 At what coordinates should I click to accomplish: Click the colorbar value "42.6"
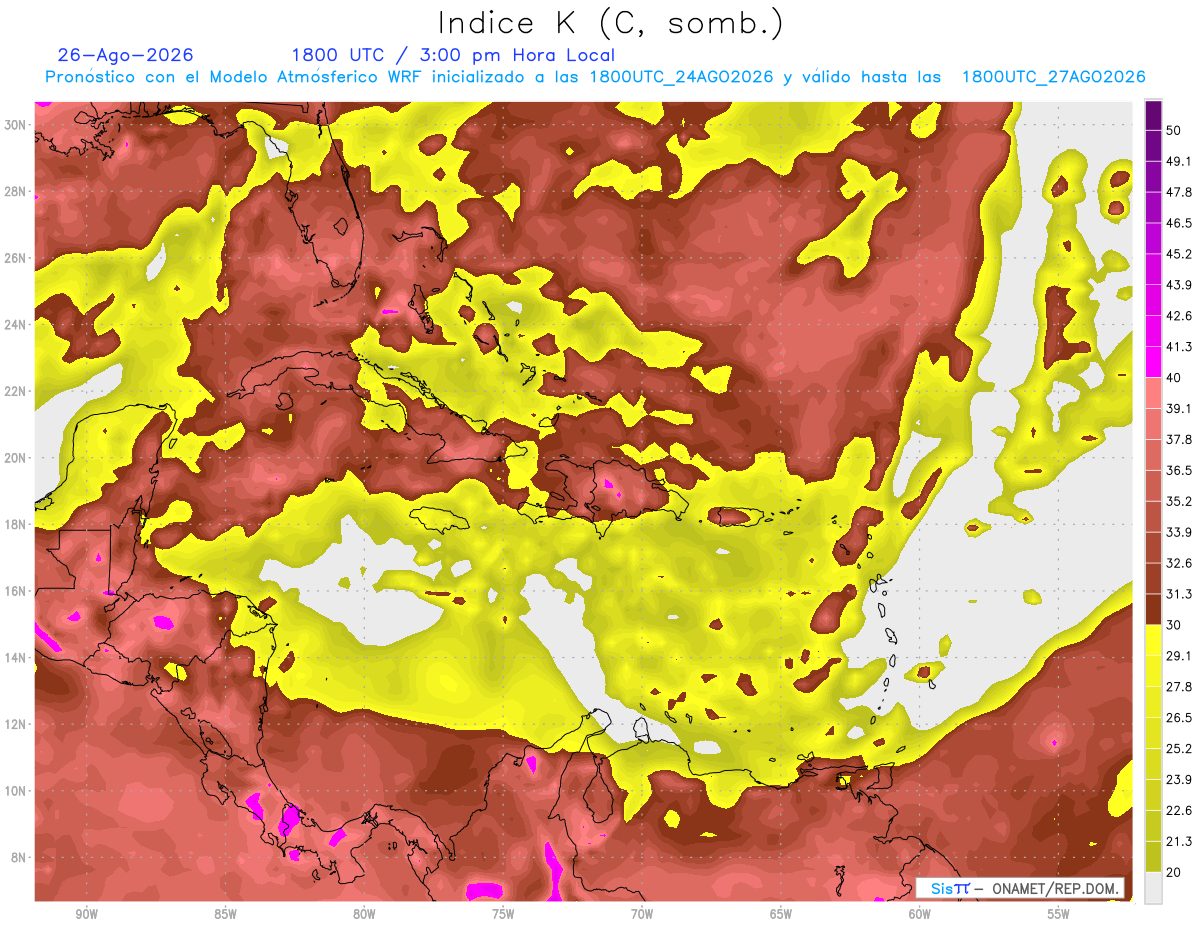pyautogui.click(x=1179, y=316)
